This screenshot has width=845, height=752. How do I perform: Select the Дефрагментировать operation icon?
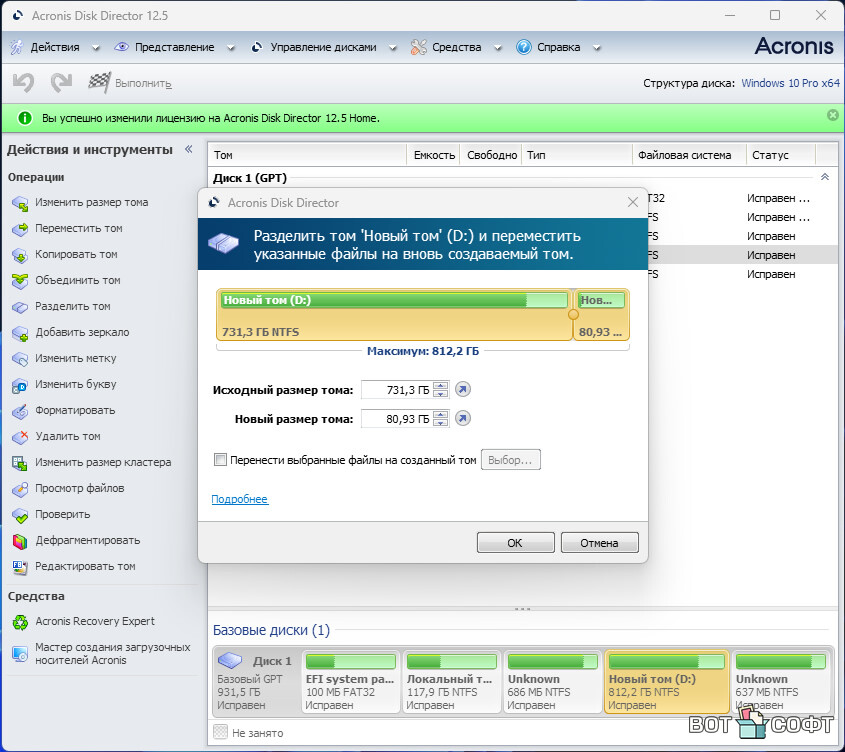point(20,540)
